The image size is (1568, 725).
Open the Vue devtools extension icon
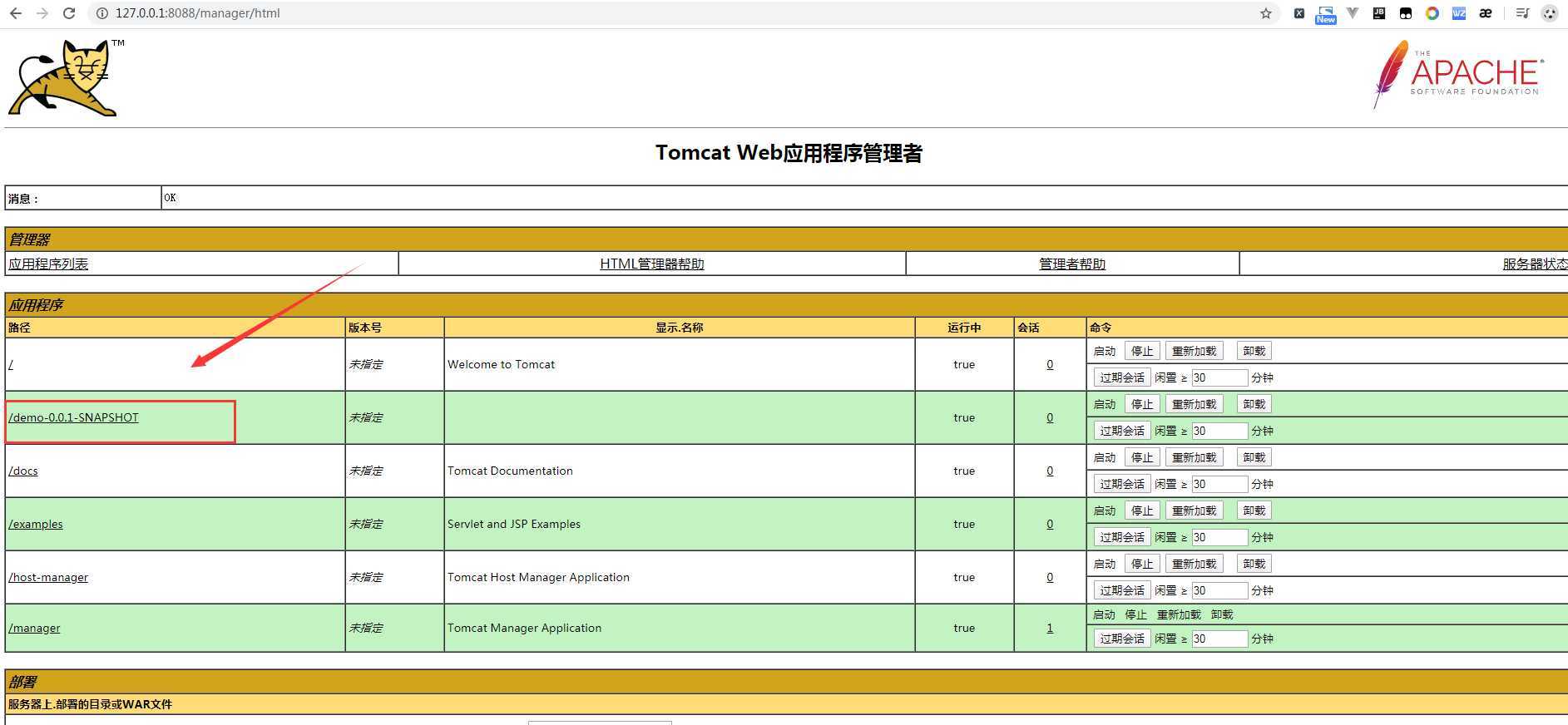click(x=1353, y=13)
